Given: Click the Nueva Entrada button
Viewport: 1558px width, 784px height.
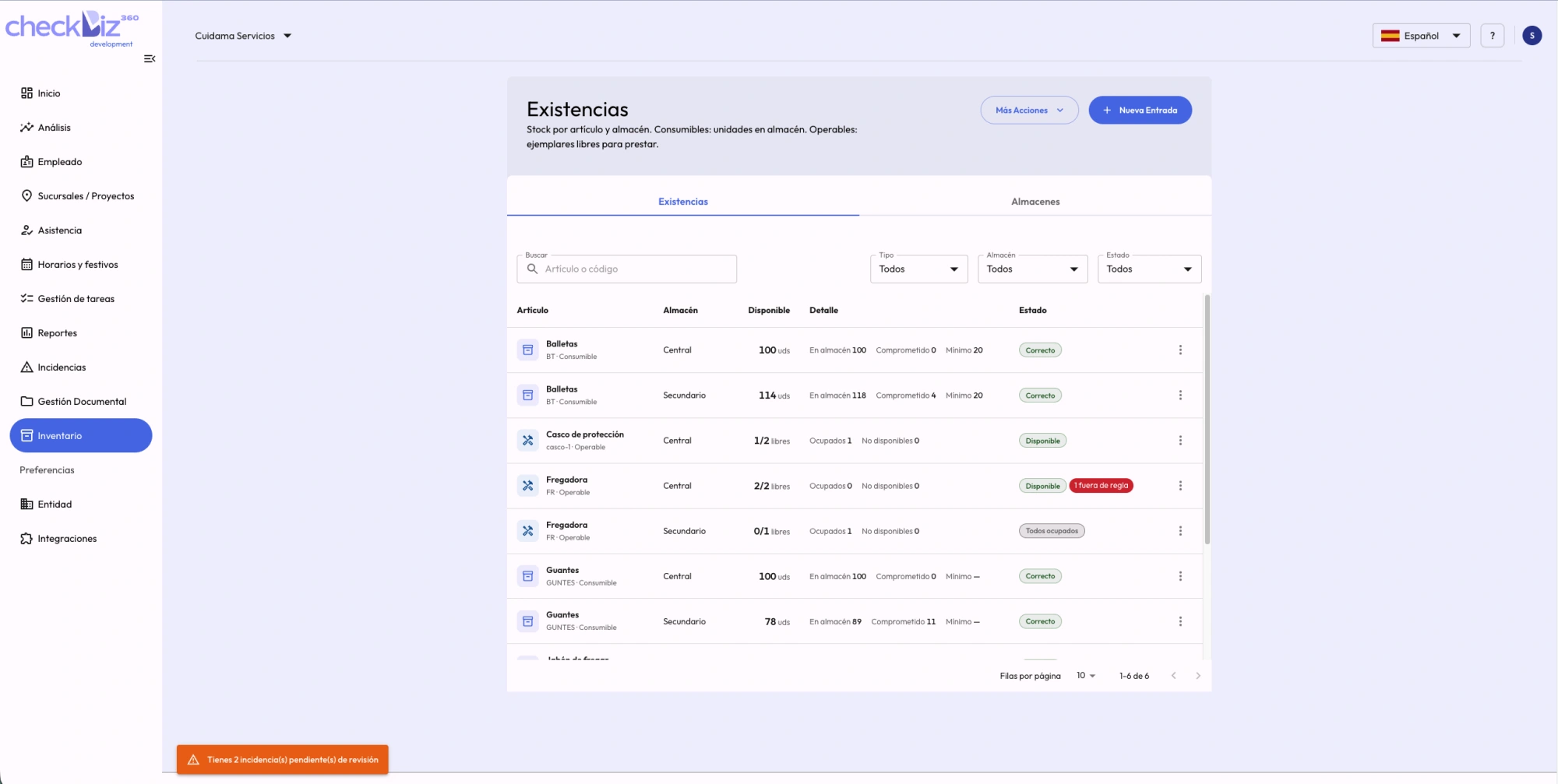Looking at the screenshot, I should click(1140, 111).
